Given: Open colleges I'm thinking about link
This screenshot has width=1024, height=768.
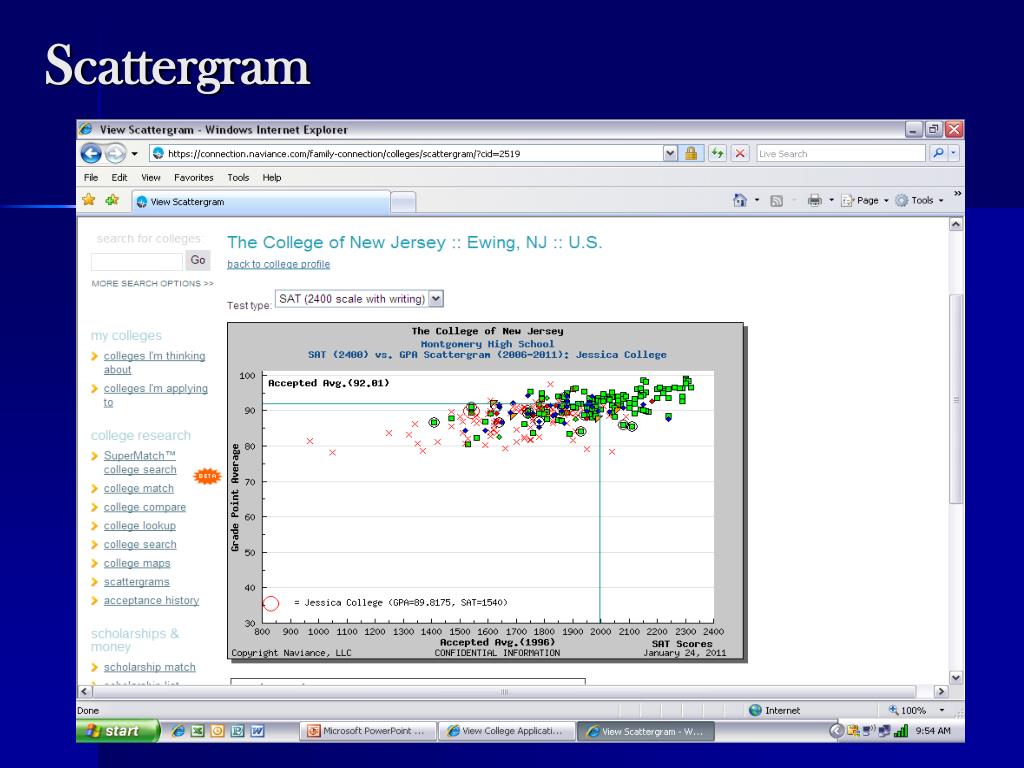Looking at the screenshot, I should 154,362.
